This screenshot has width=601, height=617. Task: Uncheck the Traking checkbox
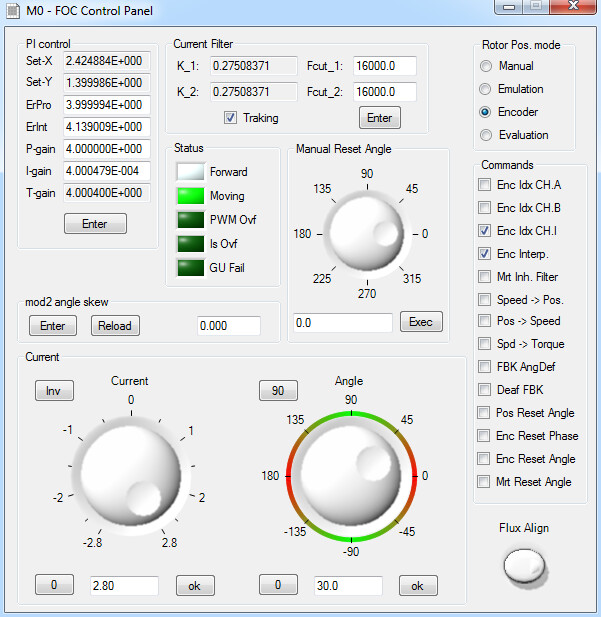230,117
